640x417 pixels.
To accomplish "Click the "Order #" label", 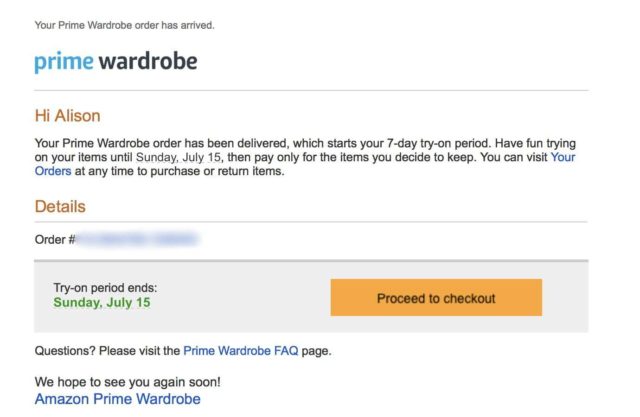I will pos(55,239).
